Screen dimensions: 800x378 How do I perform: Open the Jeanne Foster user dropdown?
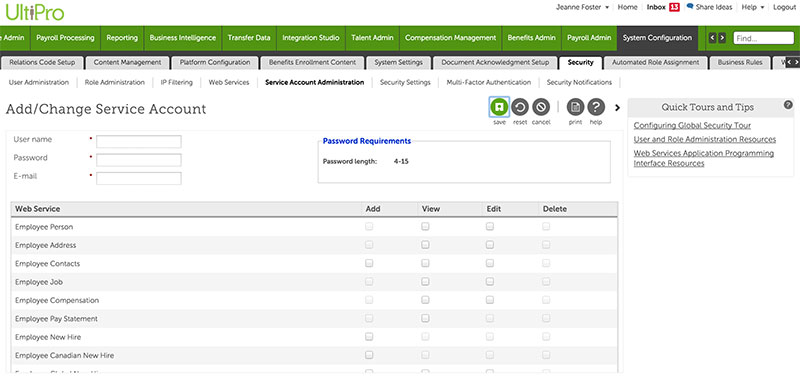pos(582,7)
